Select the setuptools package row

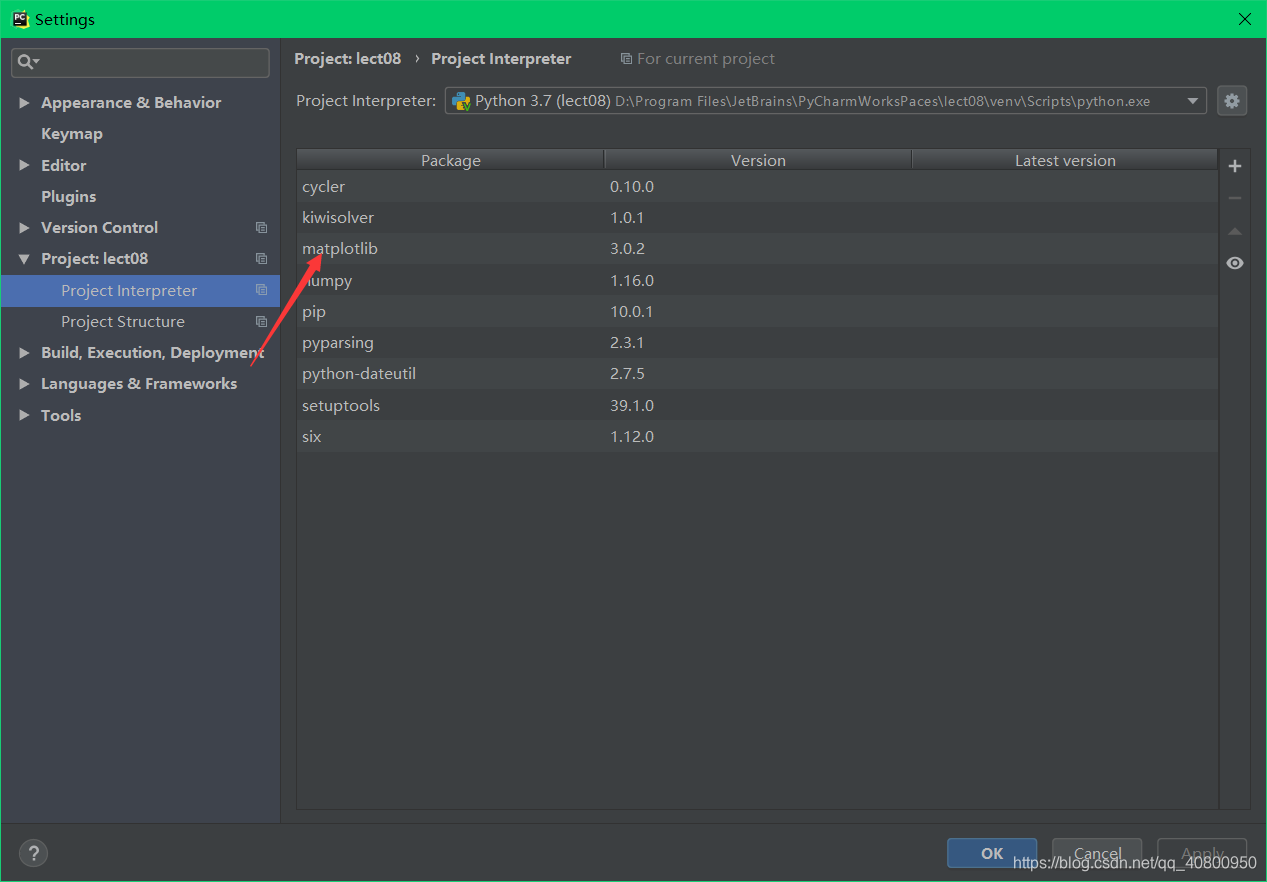point(757,405)
